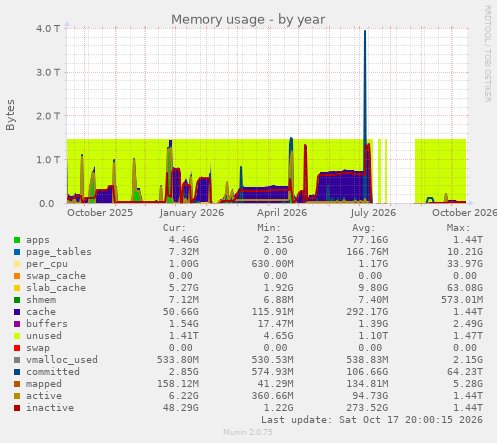Click the committed navy legend swatch
The height and width of the screenshot is (443, 497).
pos(17,372)
